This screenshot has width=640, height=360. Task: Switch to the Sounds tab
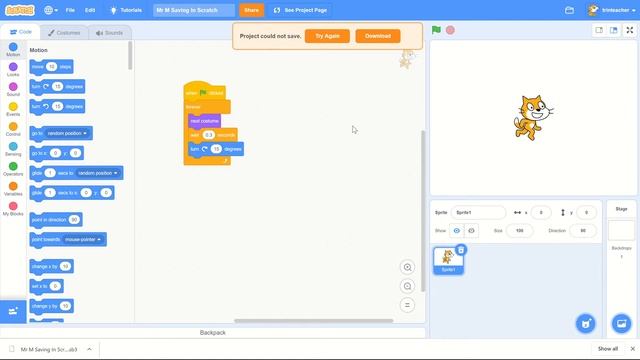[109, 33]
